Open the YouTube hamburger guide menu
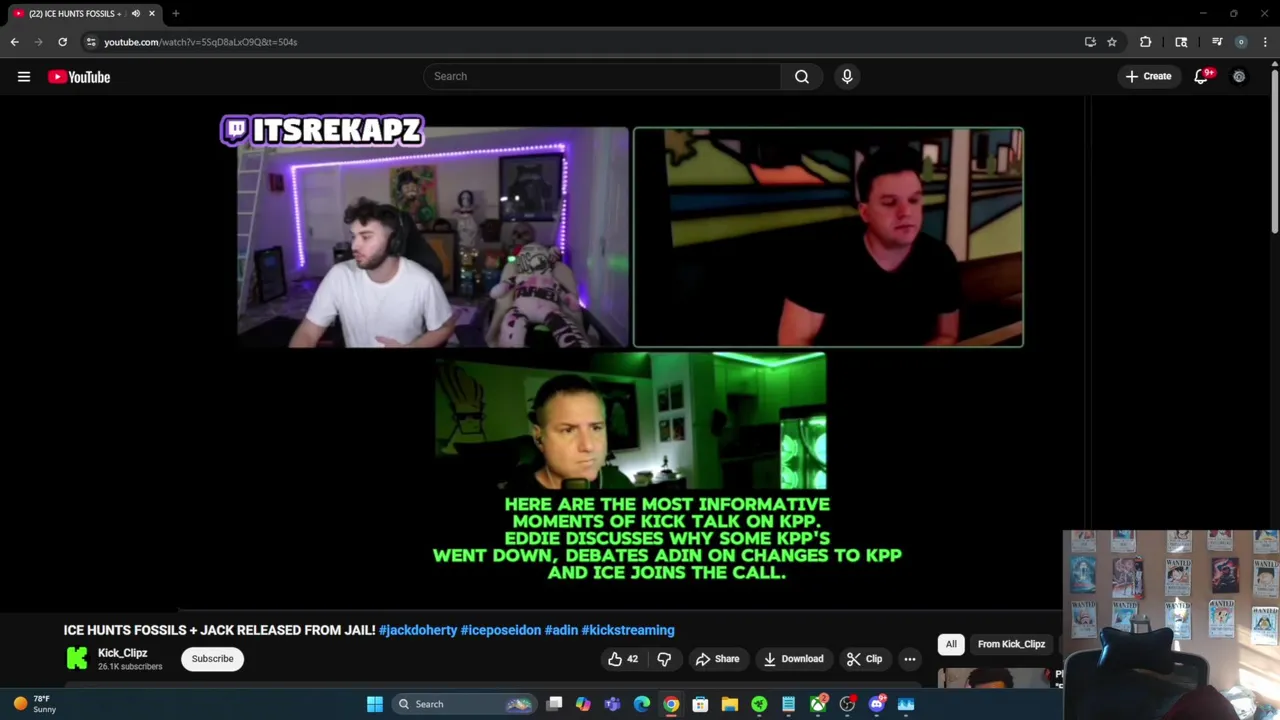Image resolution: width=1280 pixels, height=720 pixels. [24, 76]
